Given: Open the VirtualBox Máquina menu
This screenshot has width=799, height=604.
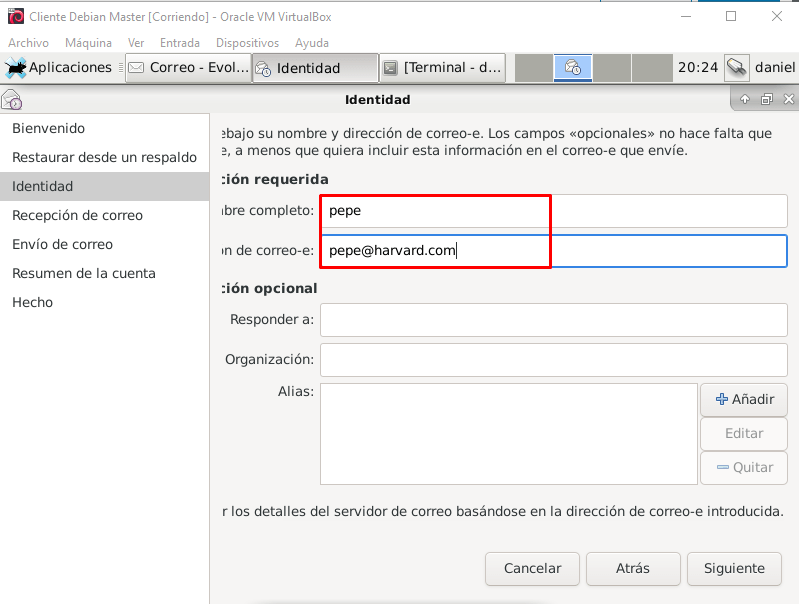Looking at the screenshot, I should (88, 43).
